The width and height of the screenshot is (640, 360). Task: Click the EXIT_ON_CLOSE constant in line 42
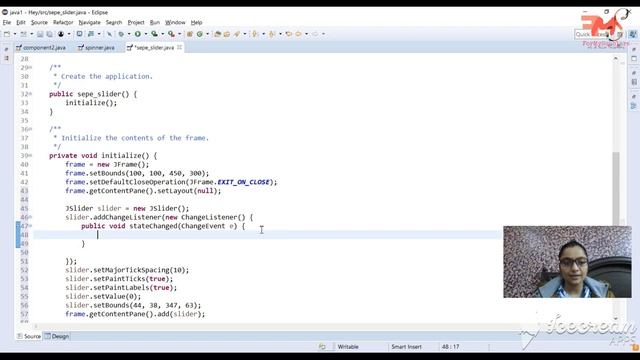tap(243, 182)
